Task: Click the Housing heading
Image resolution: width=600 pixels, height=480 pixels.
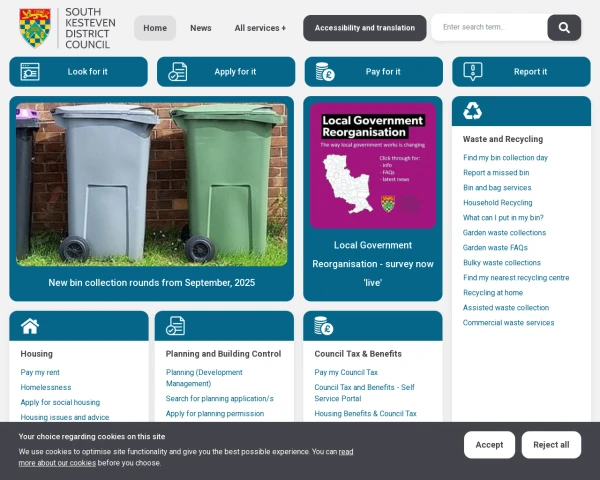Action: [37, 354]
